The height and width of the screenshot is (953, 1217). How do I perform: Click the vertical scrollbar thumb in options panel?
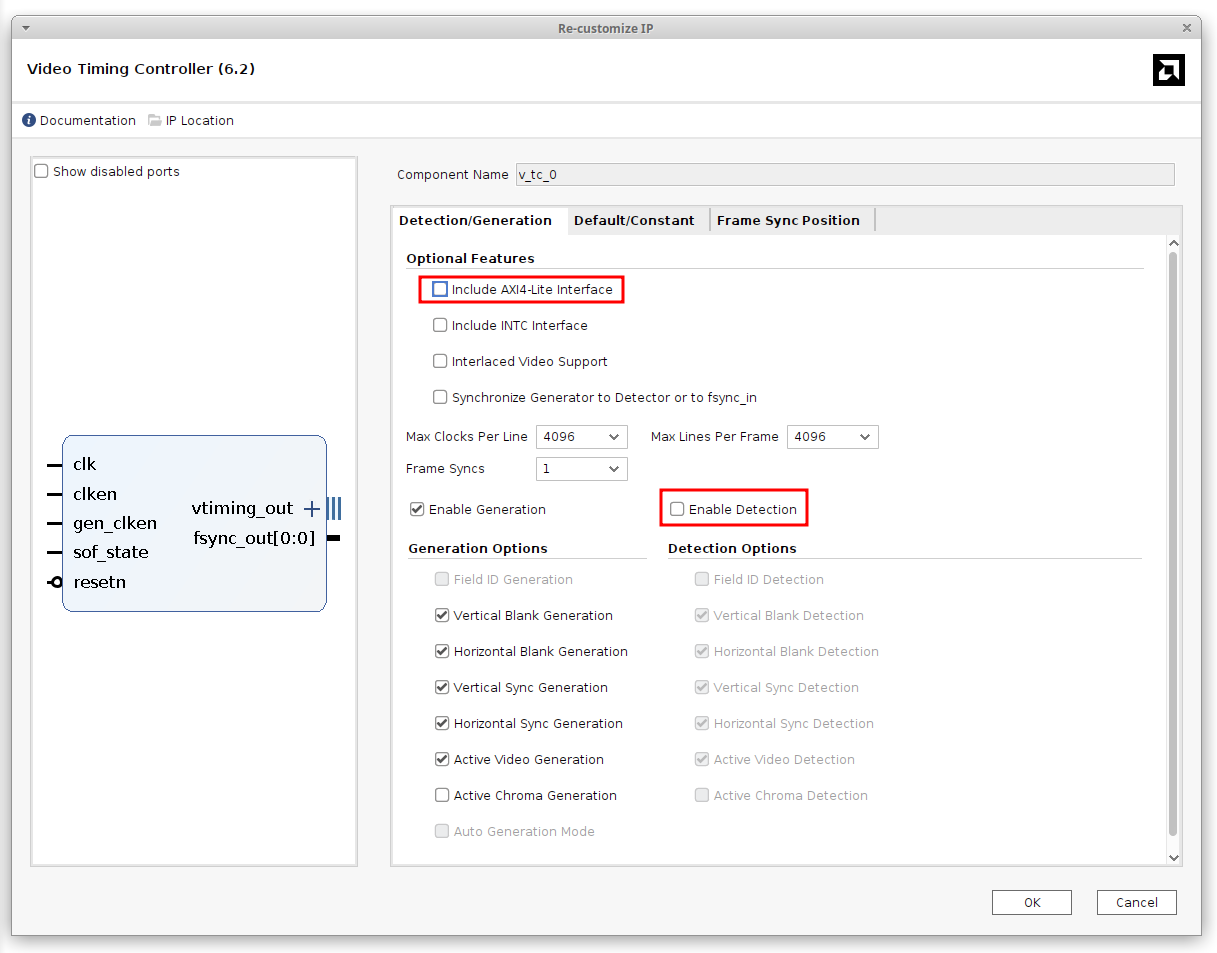click(1174, 544)
